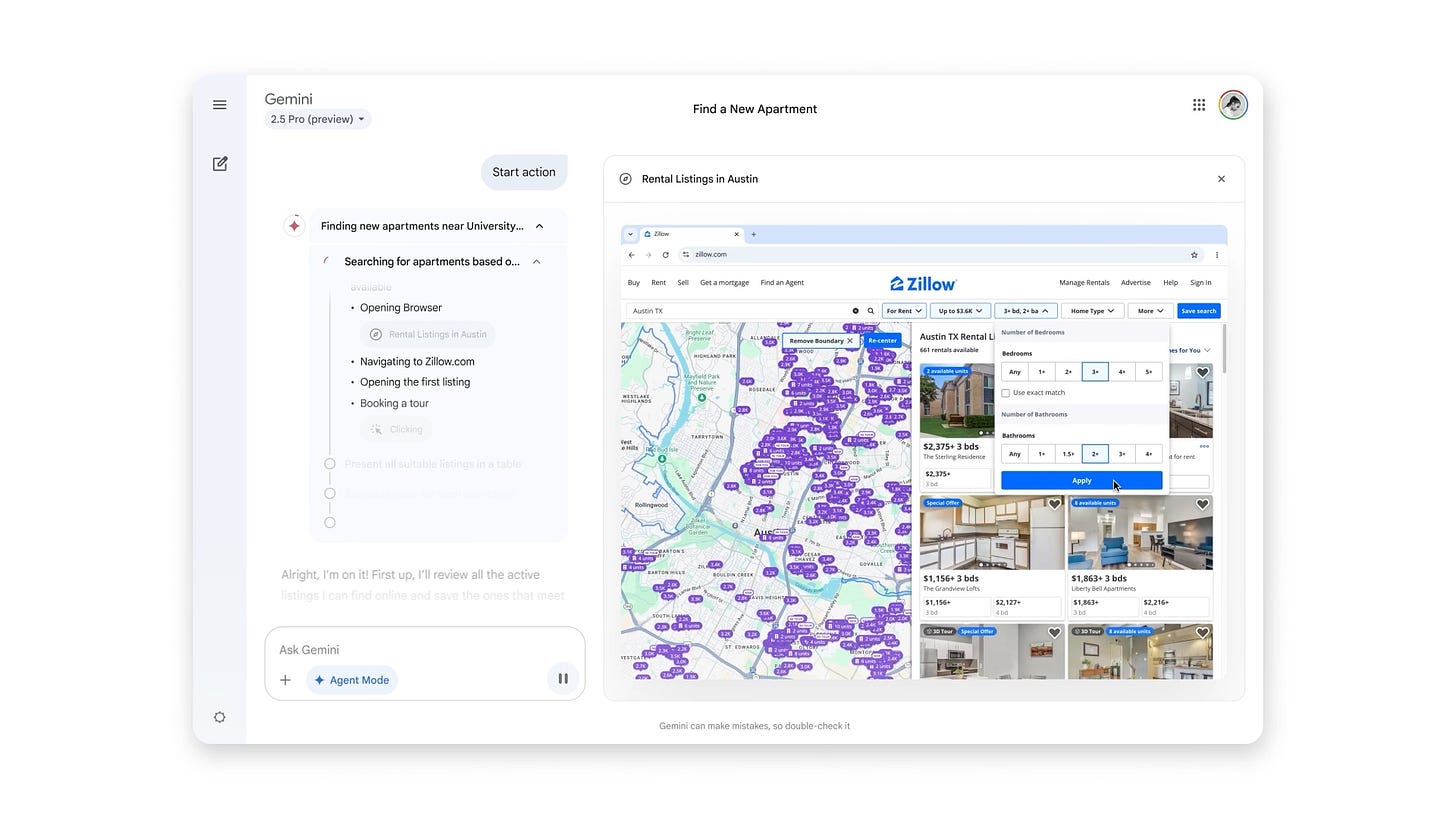Viewport: 1456px width, 819px height.
Task: Click Rent in Zillow navigation
Action: [x=659, y=283]
